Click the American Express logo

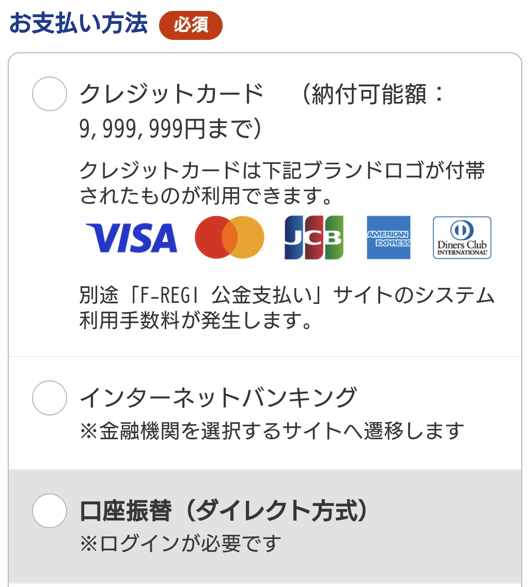389,237
